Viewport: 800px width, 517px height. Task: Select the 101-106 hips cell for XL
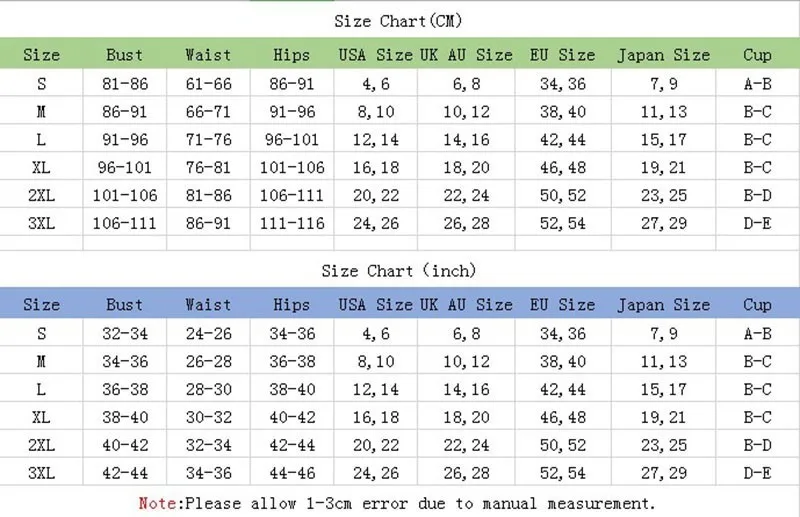click(x=291, y=167)
